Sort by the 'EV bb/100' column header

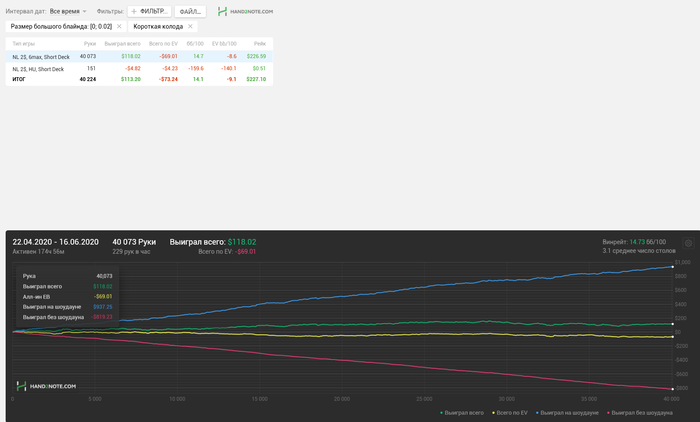(x=224, y=44)
